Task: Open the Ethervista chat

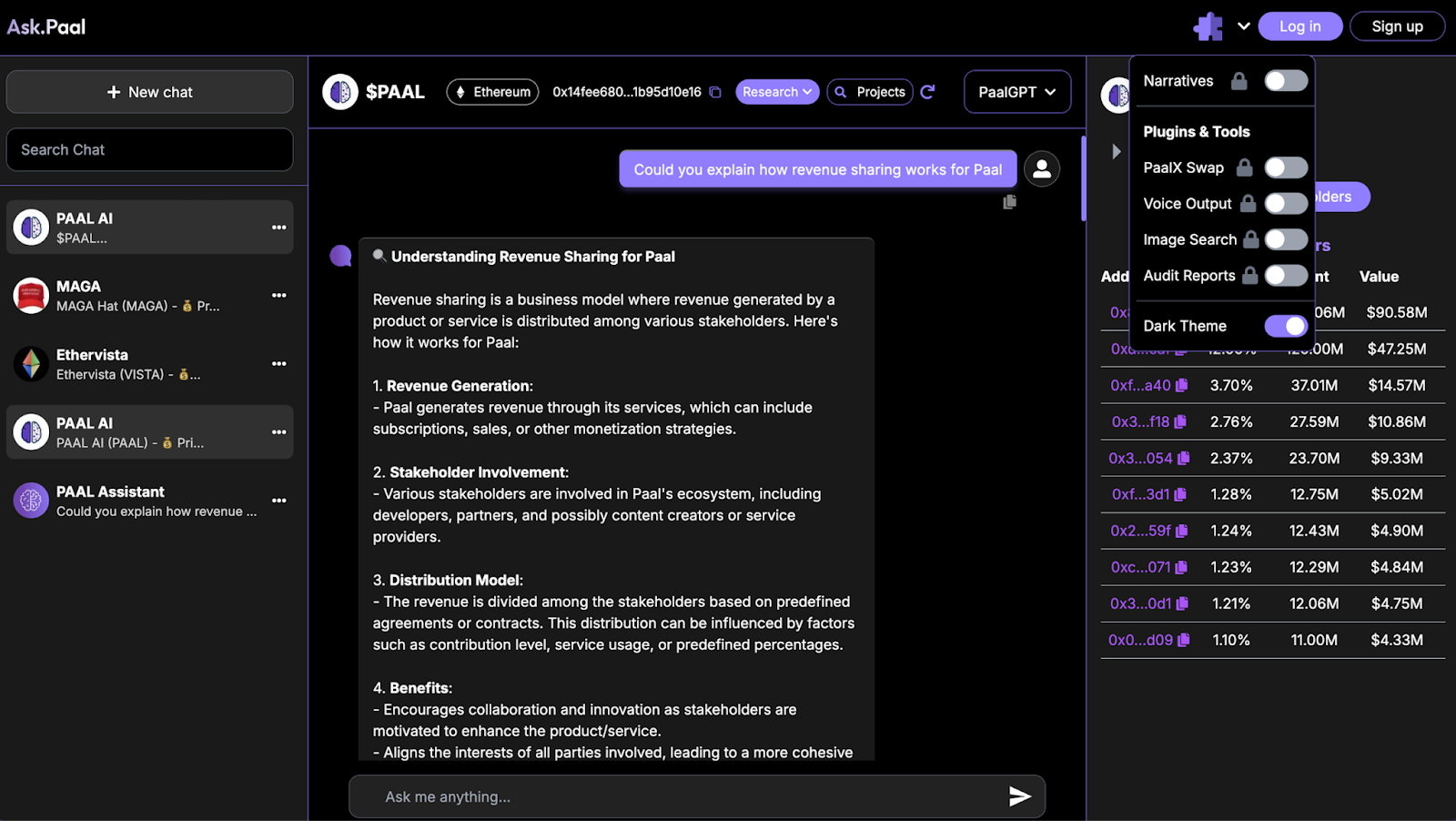Action: [x=150, y=363]
